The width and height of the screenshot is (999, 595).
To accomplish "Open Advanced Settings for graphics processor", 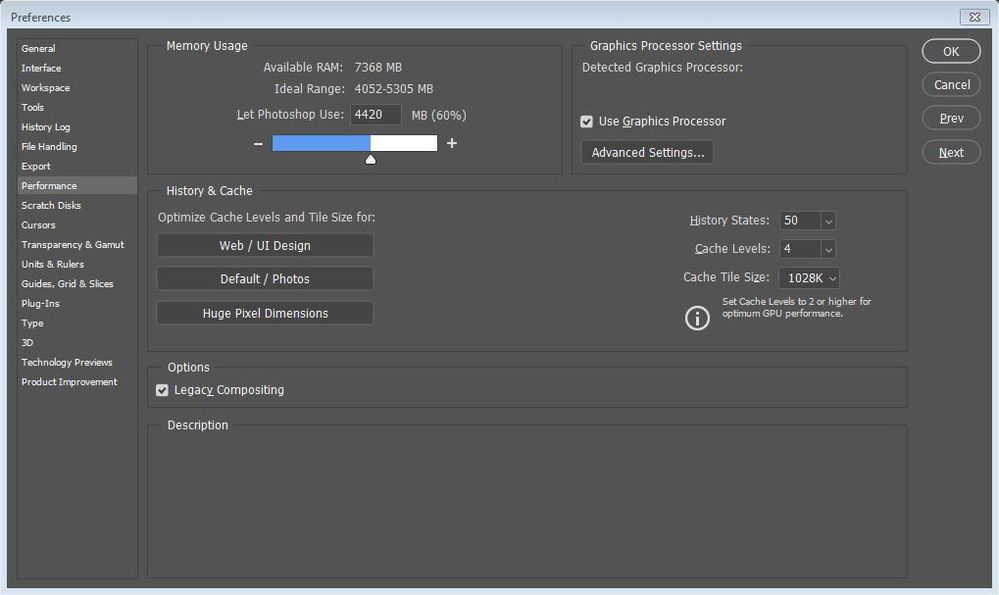I will click(x=647, y=152).
